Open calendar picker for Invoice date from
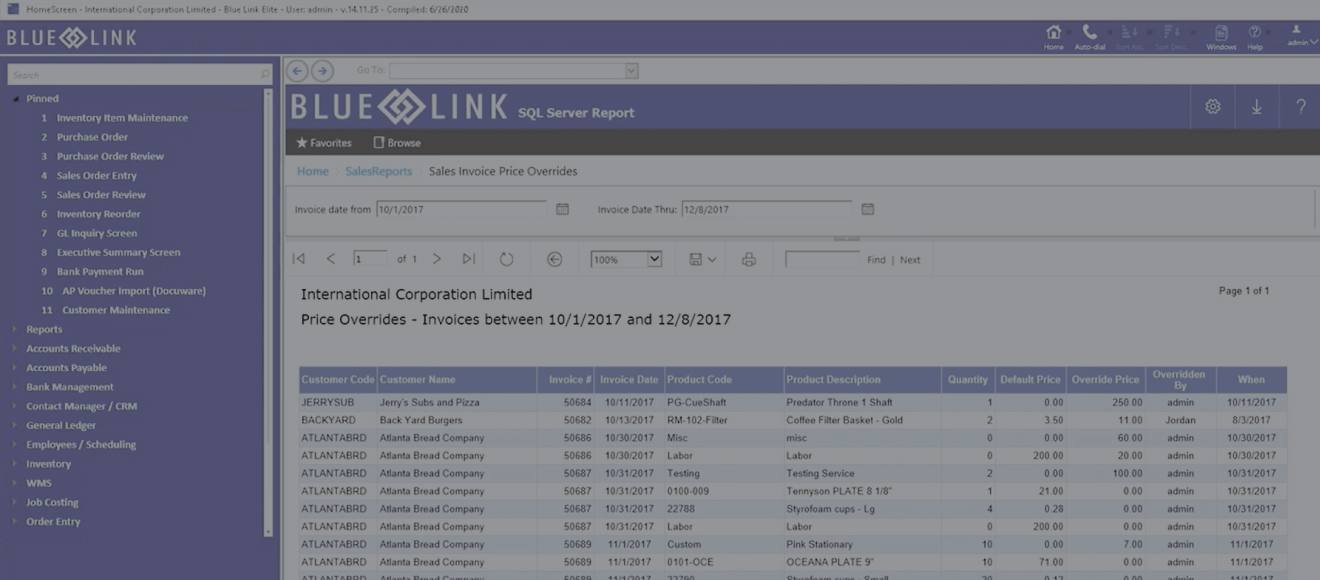The image size is (1320, 580). point(562,209)
